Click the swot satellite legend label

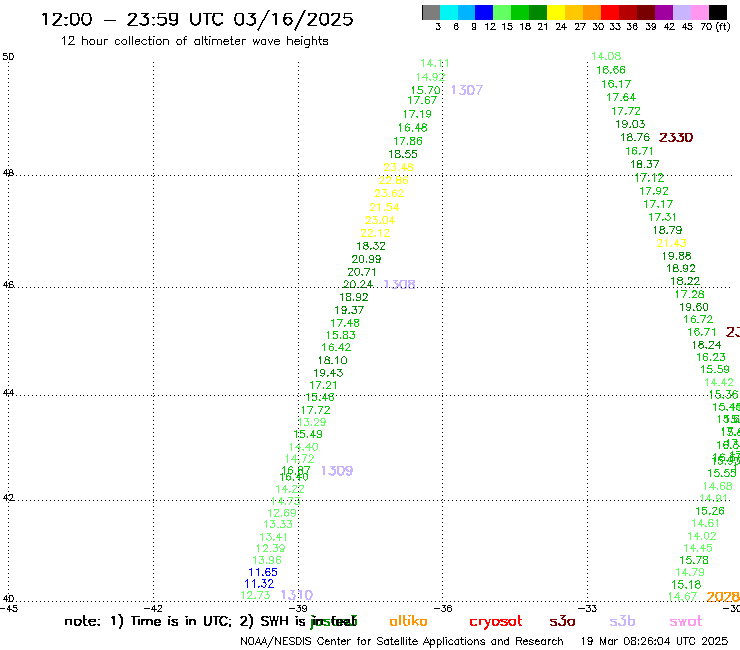[686, 622]
